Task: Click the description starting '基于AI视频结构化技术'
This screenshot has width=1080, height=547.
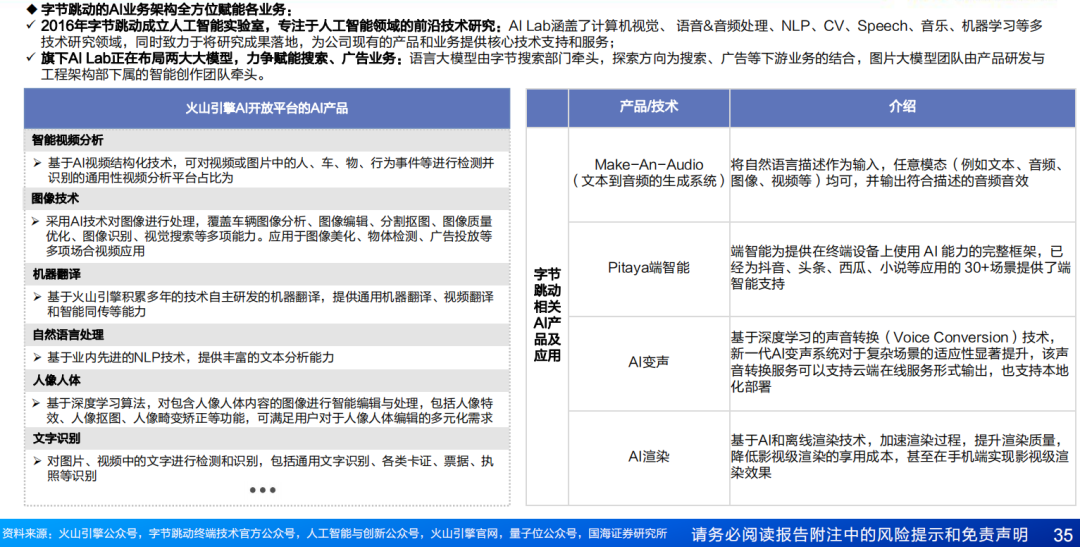Action: coord(270,170)
